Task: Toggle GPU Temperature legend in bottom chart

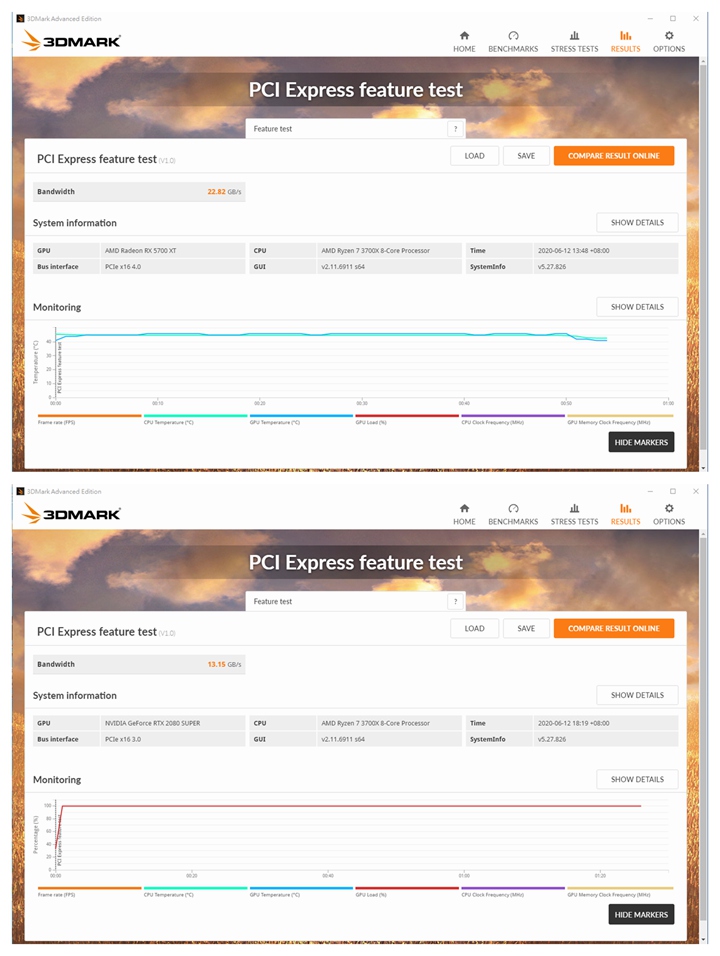Action: (x=301, y=891)
